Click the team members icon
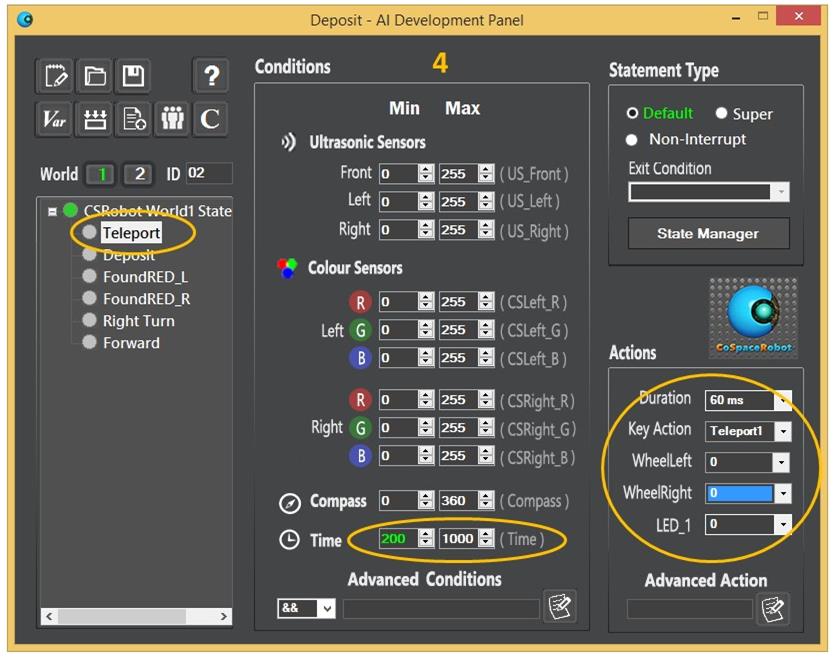The image size is (836, 657). 172,119
